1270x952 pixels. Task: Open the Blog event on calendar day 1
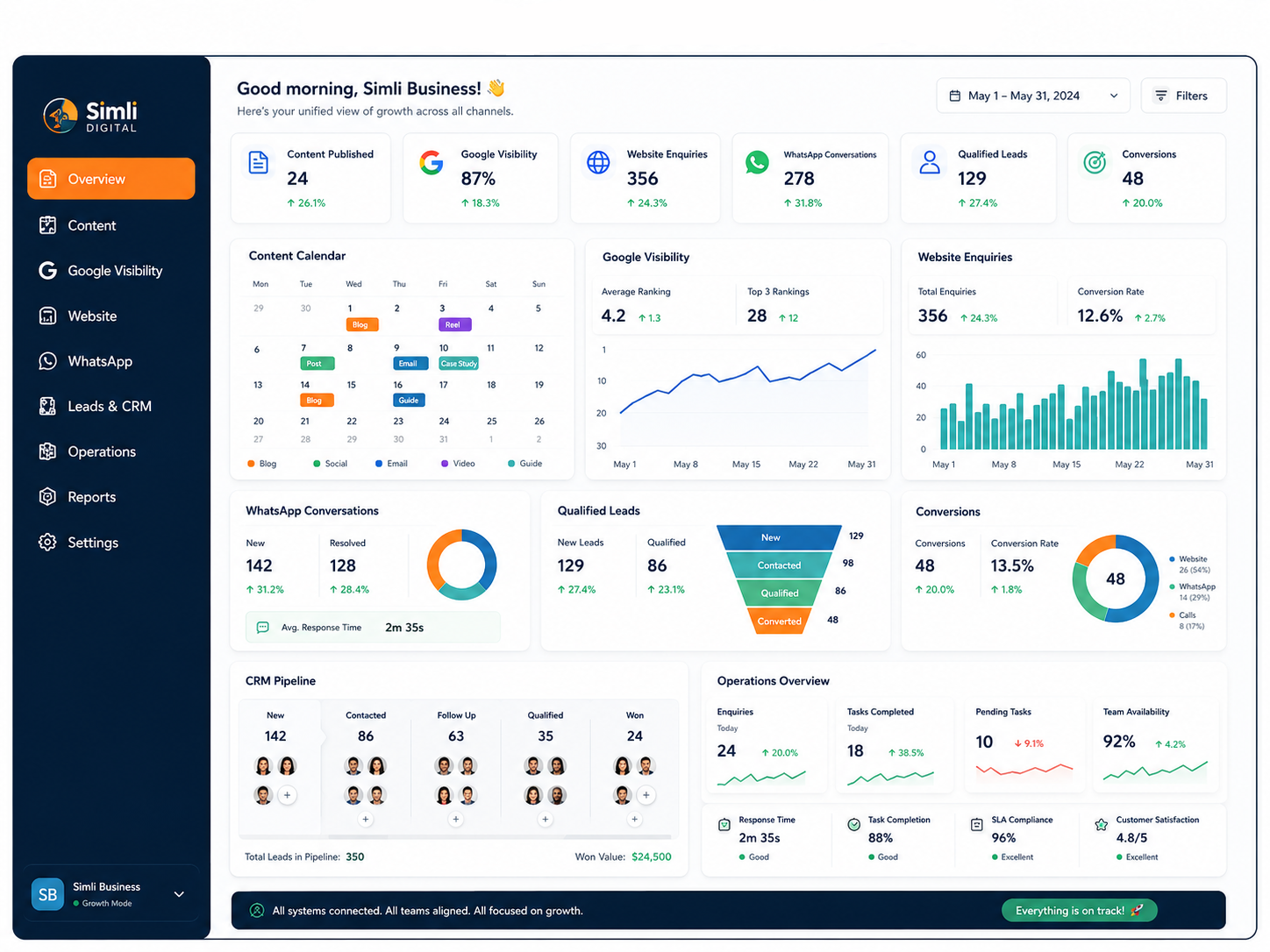362,324
